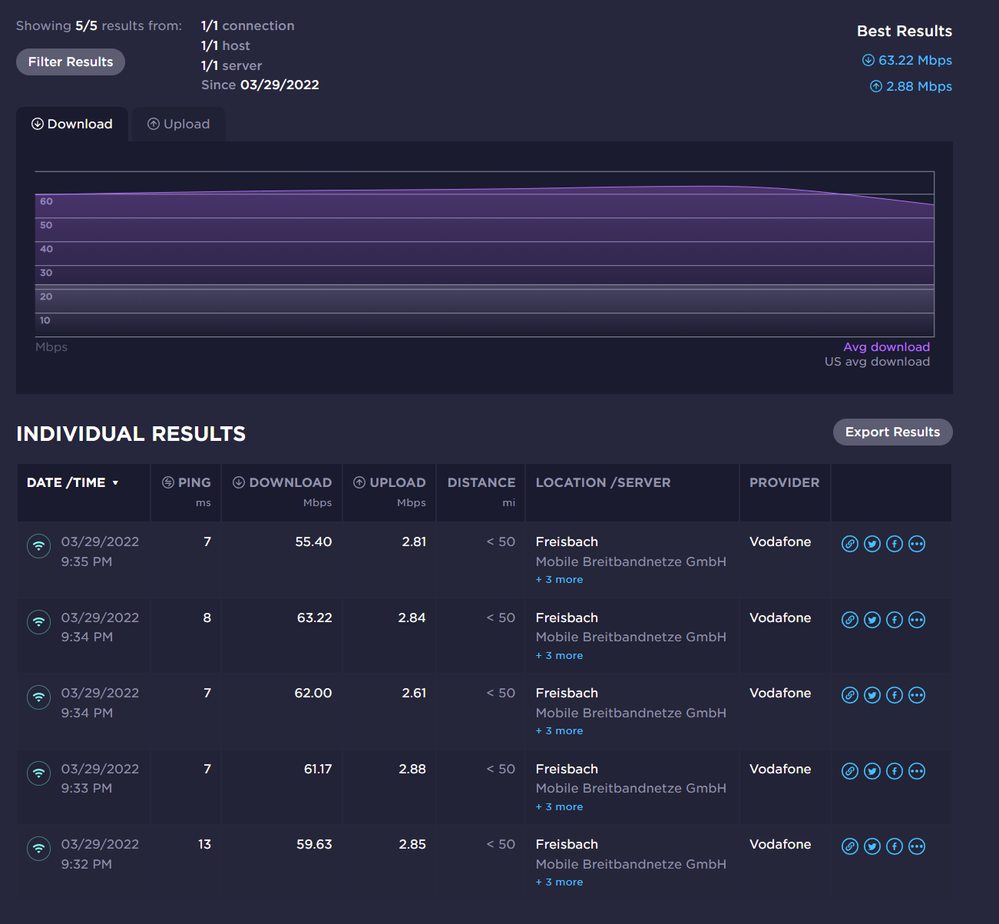
Task: Open more sharing options for the 9:32 PM result
Action: click(917, 845)
